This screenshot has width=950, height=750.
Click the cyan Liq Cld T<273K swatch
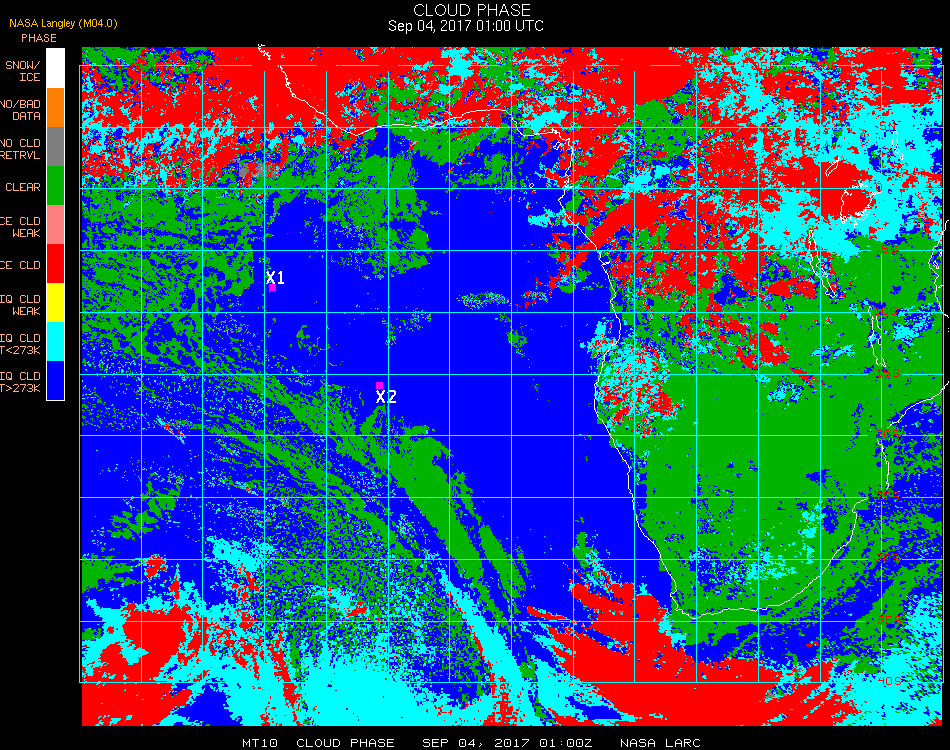(55, 342)
